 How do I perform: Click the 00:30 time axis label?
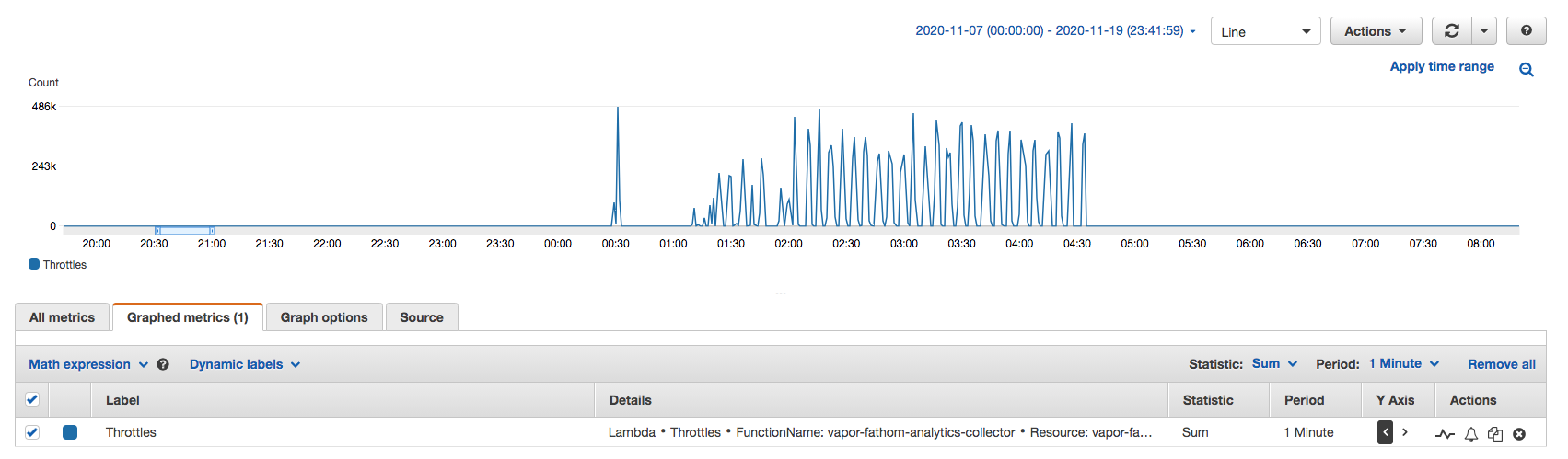616,244
